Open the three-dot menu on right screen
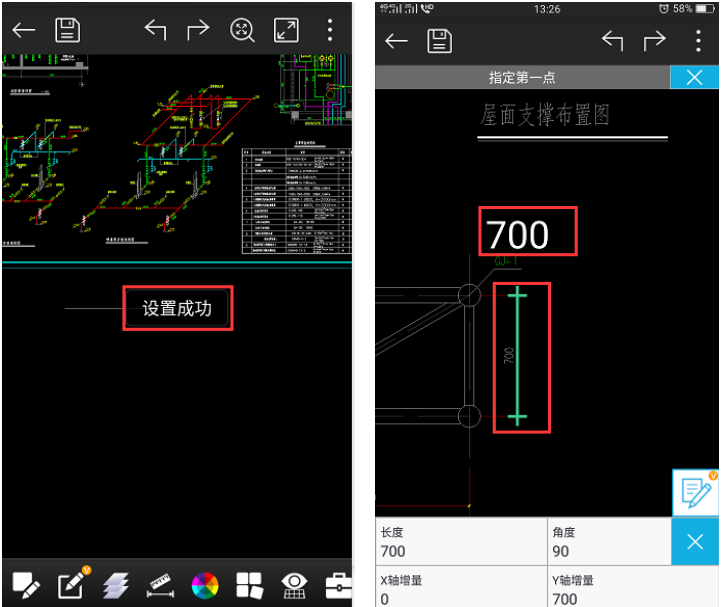This screenshot has height=607, width=721. tap(698, 40)
